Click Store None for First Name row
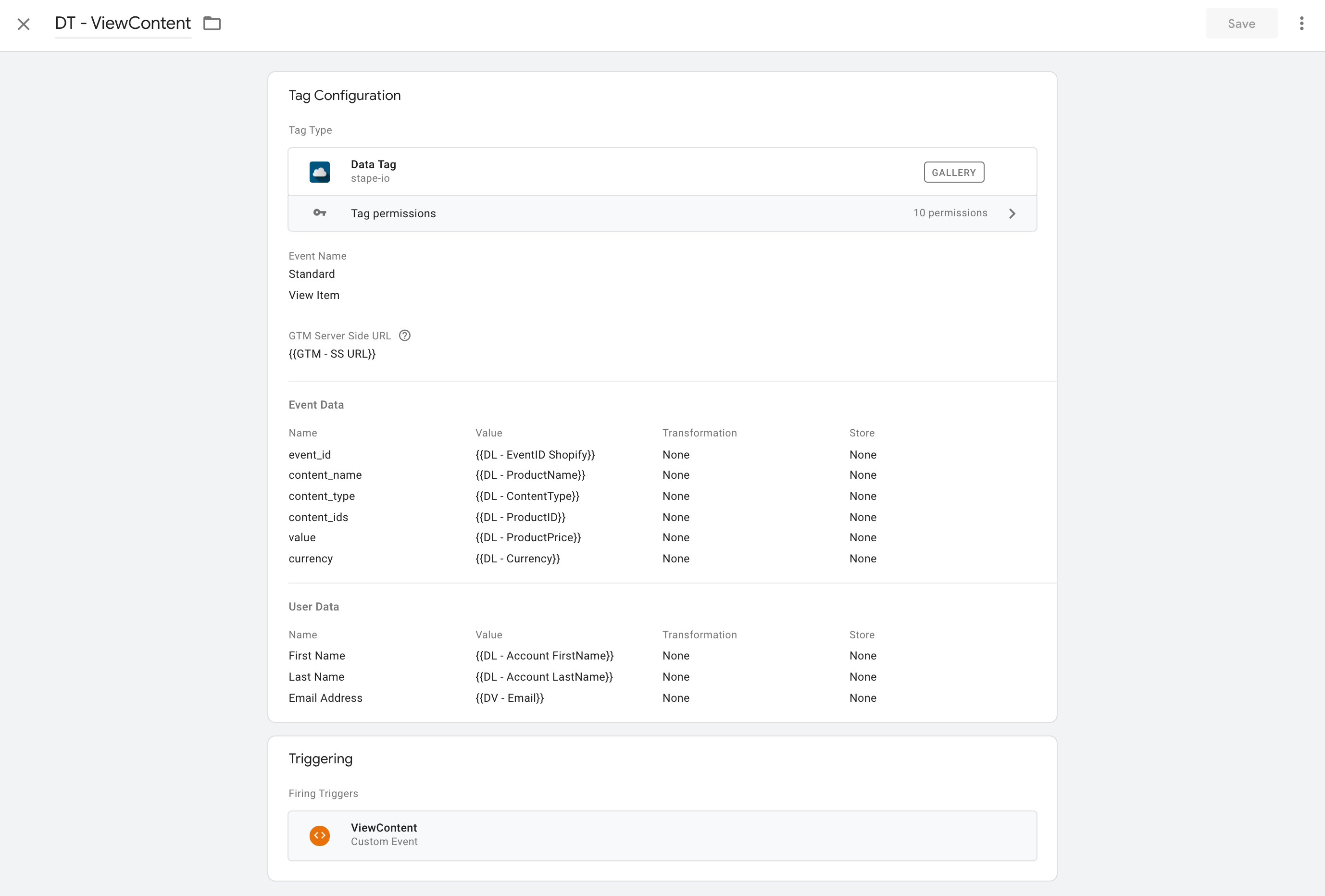 pos(862,656)
